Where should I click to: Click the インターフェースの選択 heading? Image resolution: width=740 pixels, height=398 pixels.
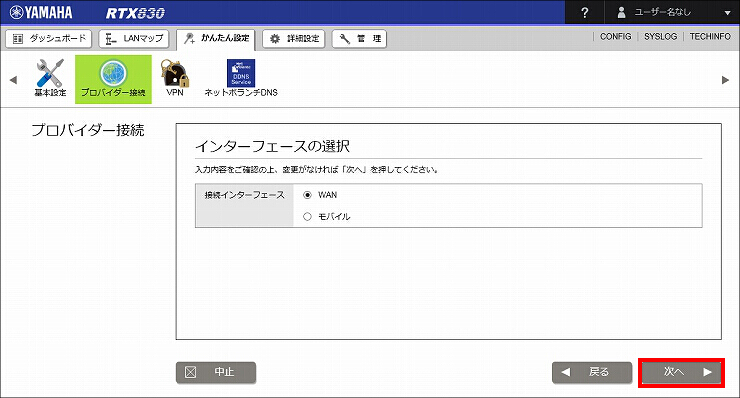[272, 146]
